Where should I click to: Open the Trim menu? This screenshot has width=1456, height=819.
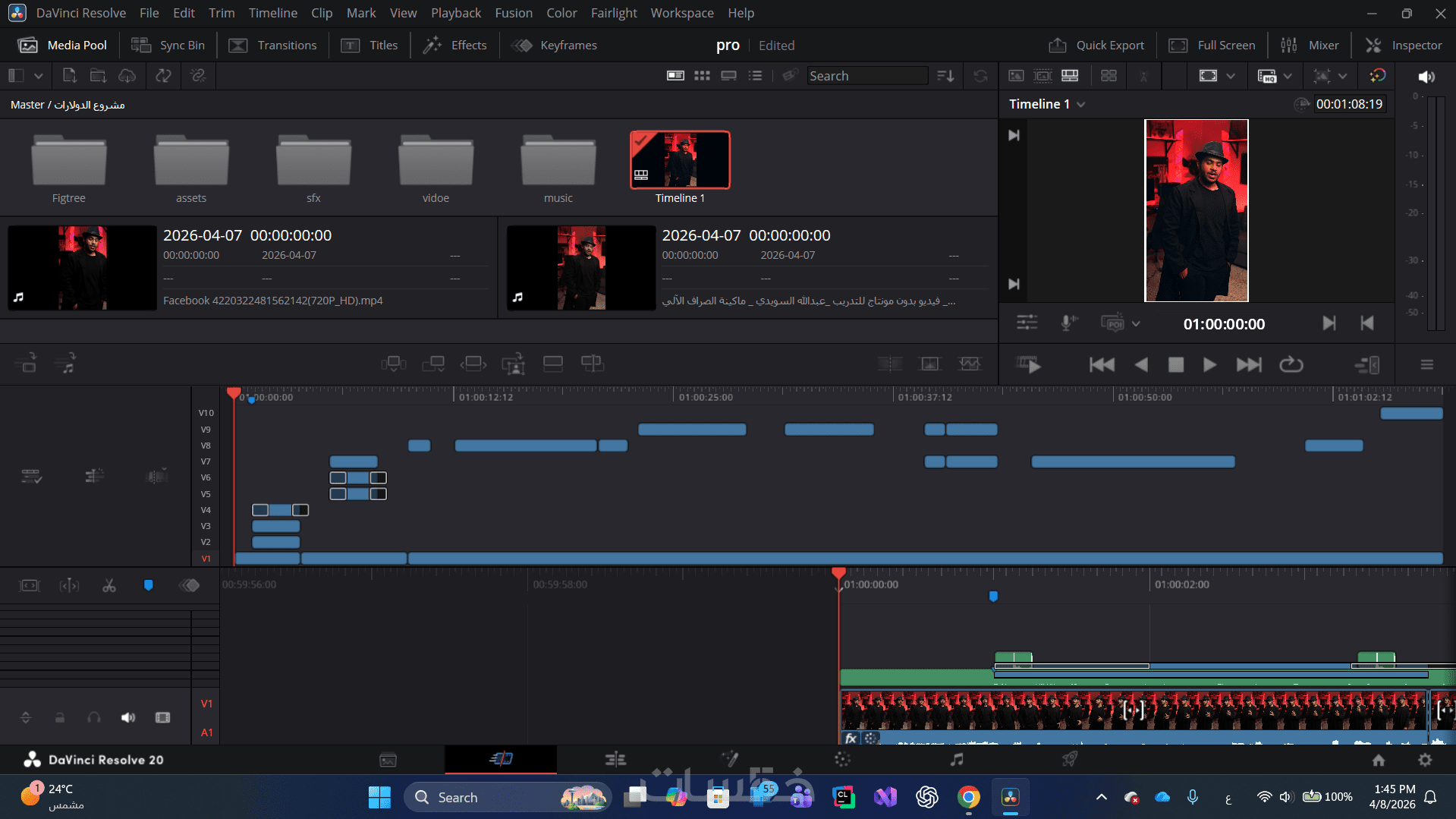point(222,13)
